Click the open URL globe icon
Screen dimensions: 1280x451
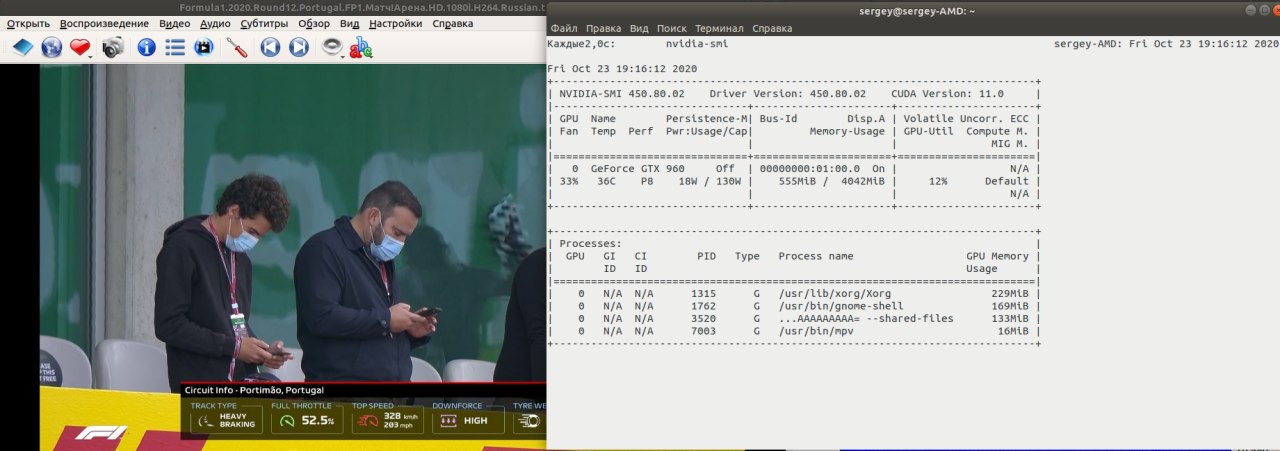51,47
